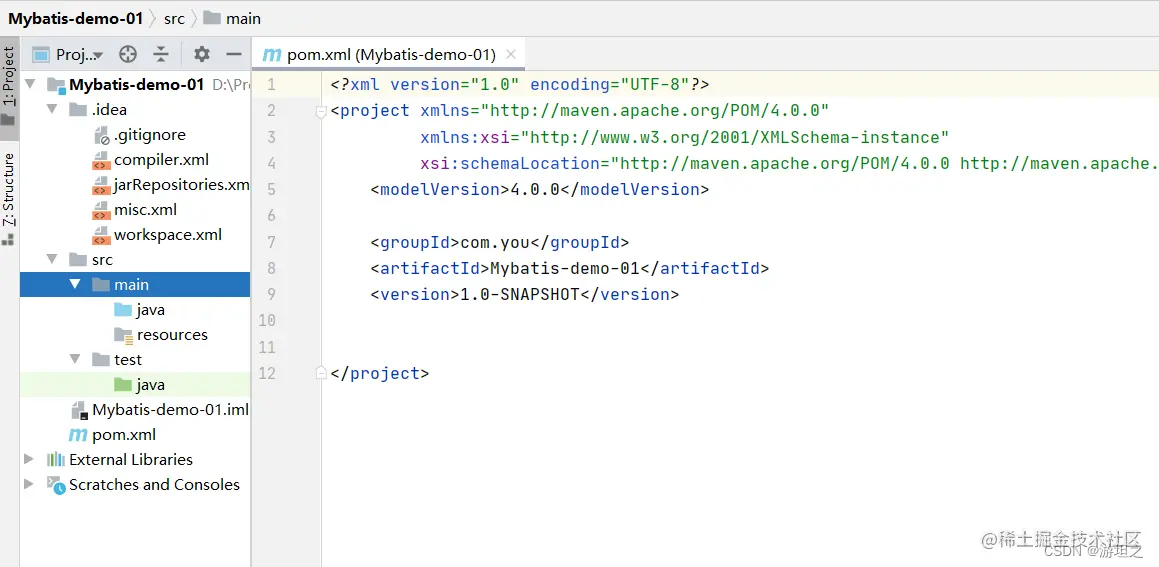1159x567 pixels.
Task: Select compiler.xml in the tree
Action: coord(136,160)
